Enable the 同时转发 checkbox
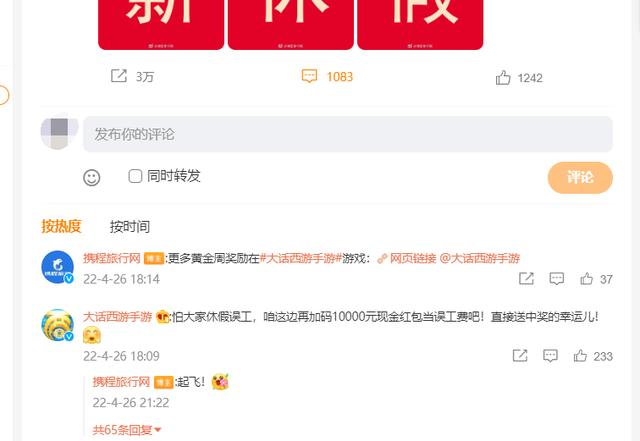This screenshot has height=441, width=640. point(135,176)
